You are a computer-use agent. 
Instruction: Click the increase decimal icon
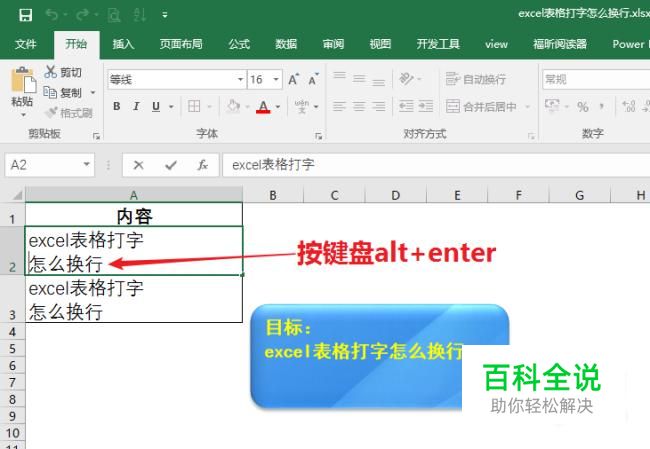pyautogui.click(x=629, y=107)
